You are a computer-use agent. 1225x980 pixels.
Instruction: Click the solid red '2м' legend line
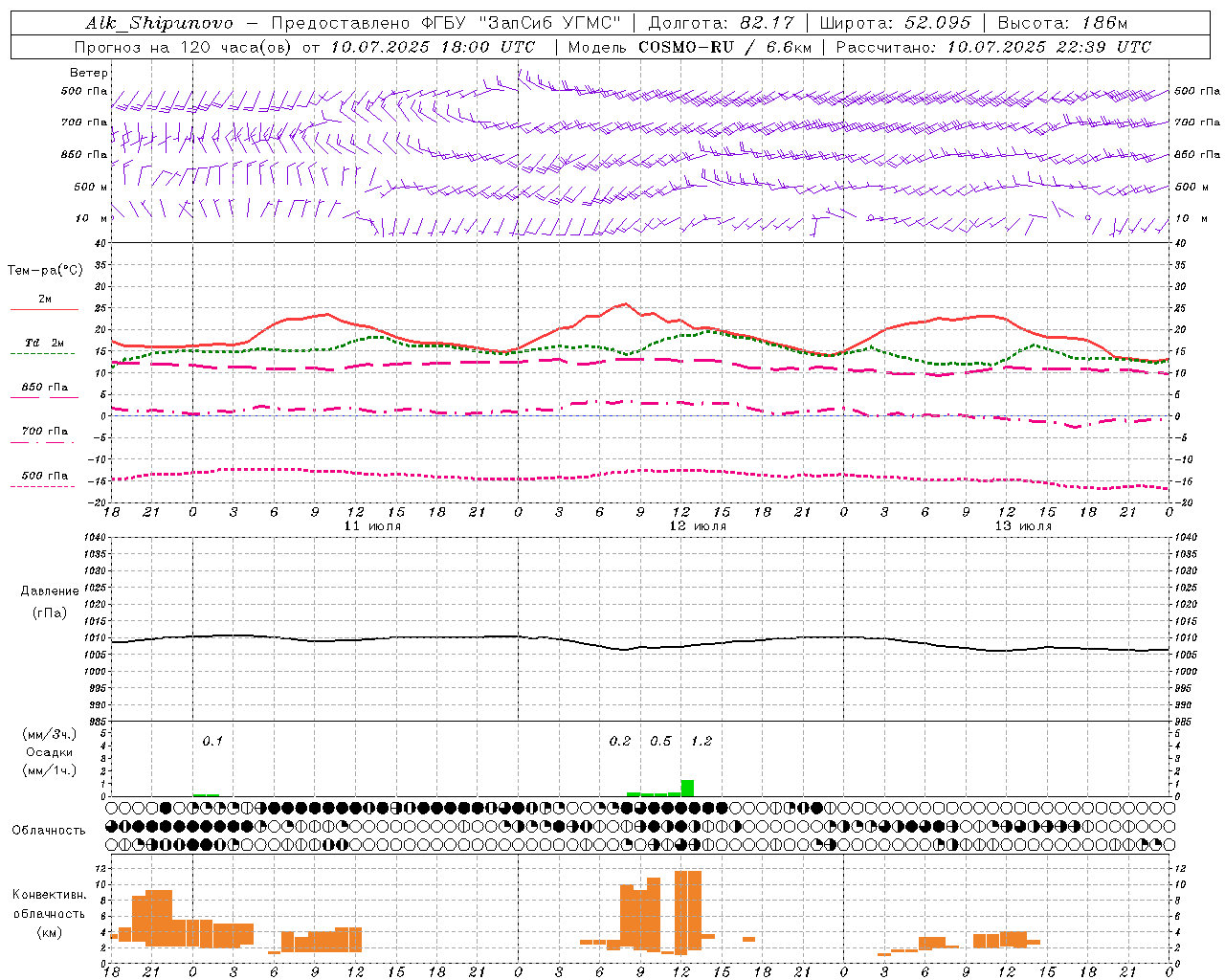coord(44,309)
